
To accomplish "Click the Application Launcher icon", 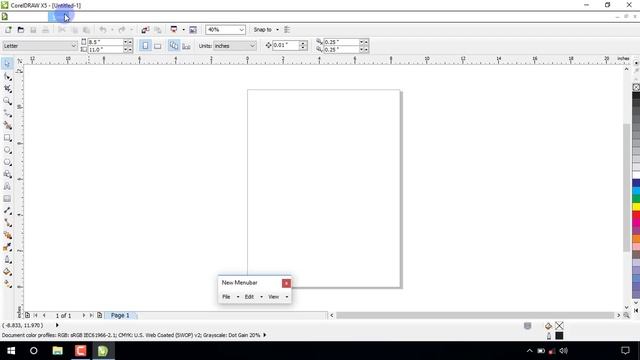I will tap(174, 29).
